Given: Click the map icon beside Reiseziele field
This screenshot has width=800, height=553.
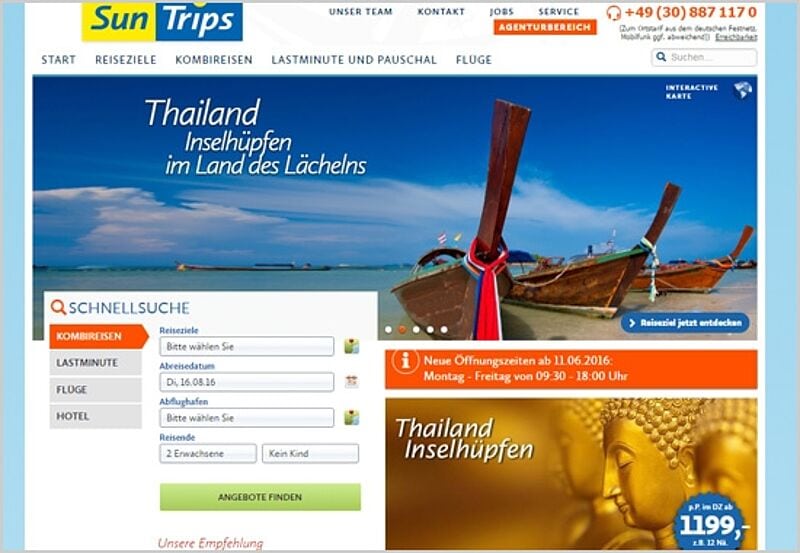Looking at the screenshot, I should click(352, 346).
